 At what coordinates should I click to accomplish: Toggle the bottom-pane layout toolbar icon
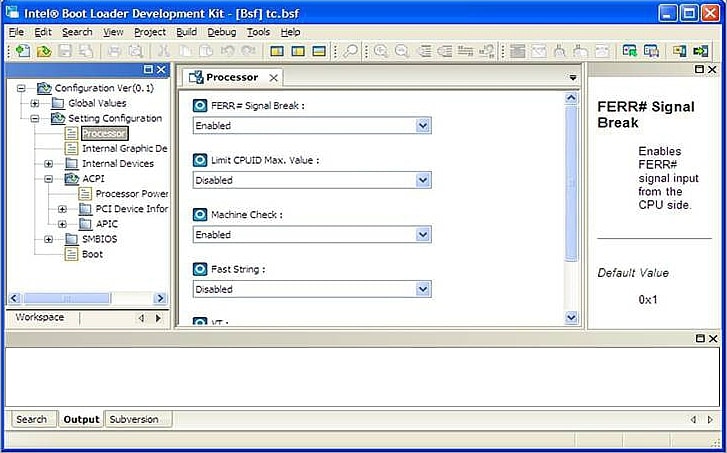pos(319,51)
